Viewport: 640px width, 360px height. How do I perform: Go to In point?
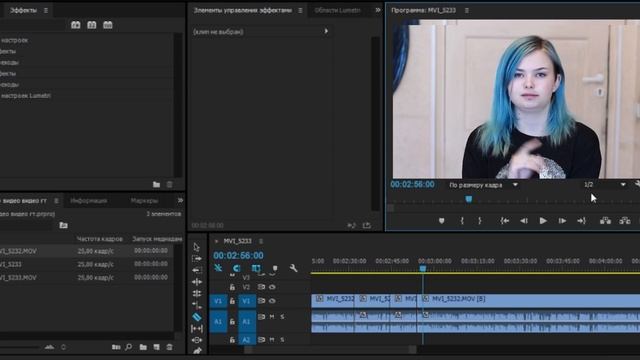pyautogui.click(x=504, y=221)
